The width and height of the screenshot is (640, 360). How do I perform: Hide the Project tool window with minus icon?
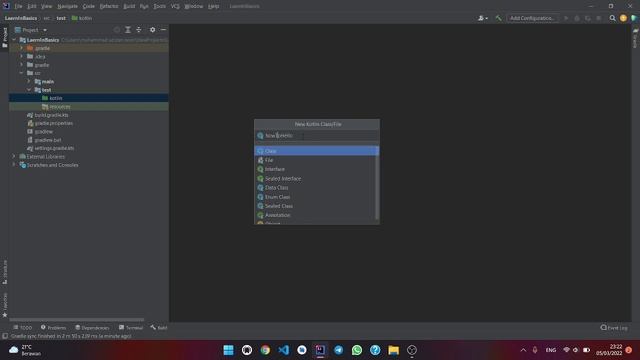[163, 30]
